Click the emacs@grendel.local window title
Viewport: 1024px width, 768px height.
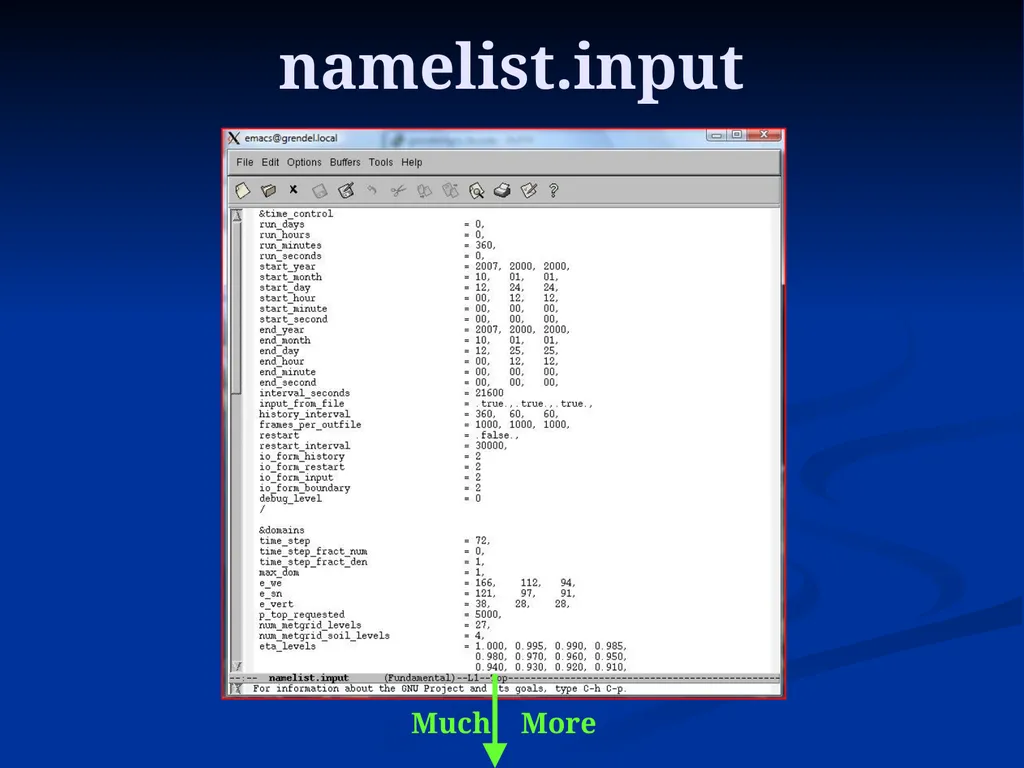coord(291,138)
